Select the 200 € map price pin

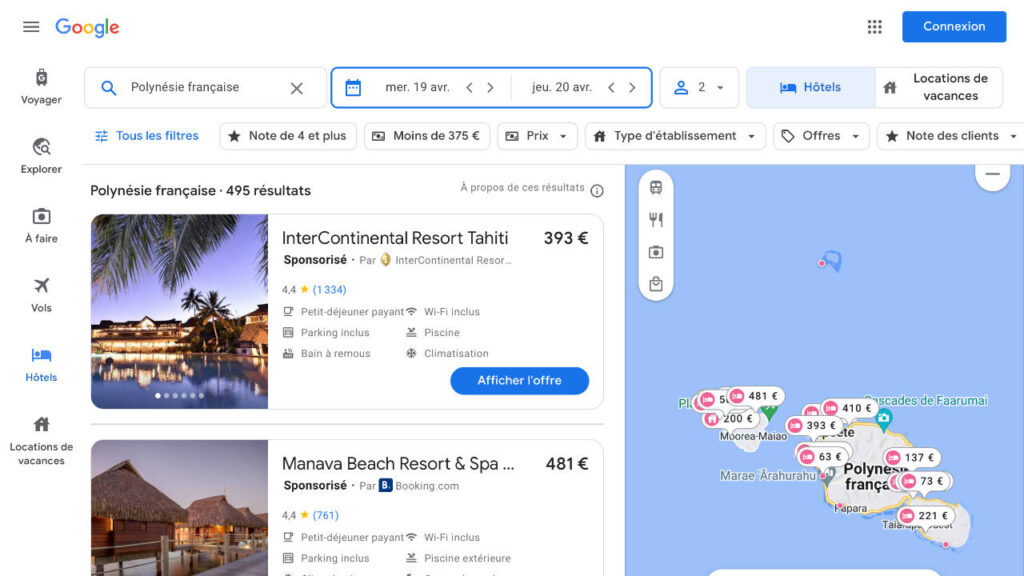click(731, 419)
